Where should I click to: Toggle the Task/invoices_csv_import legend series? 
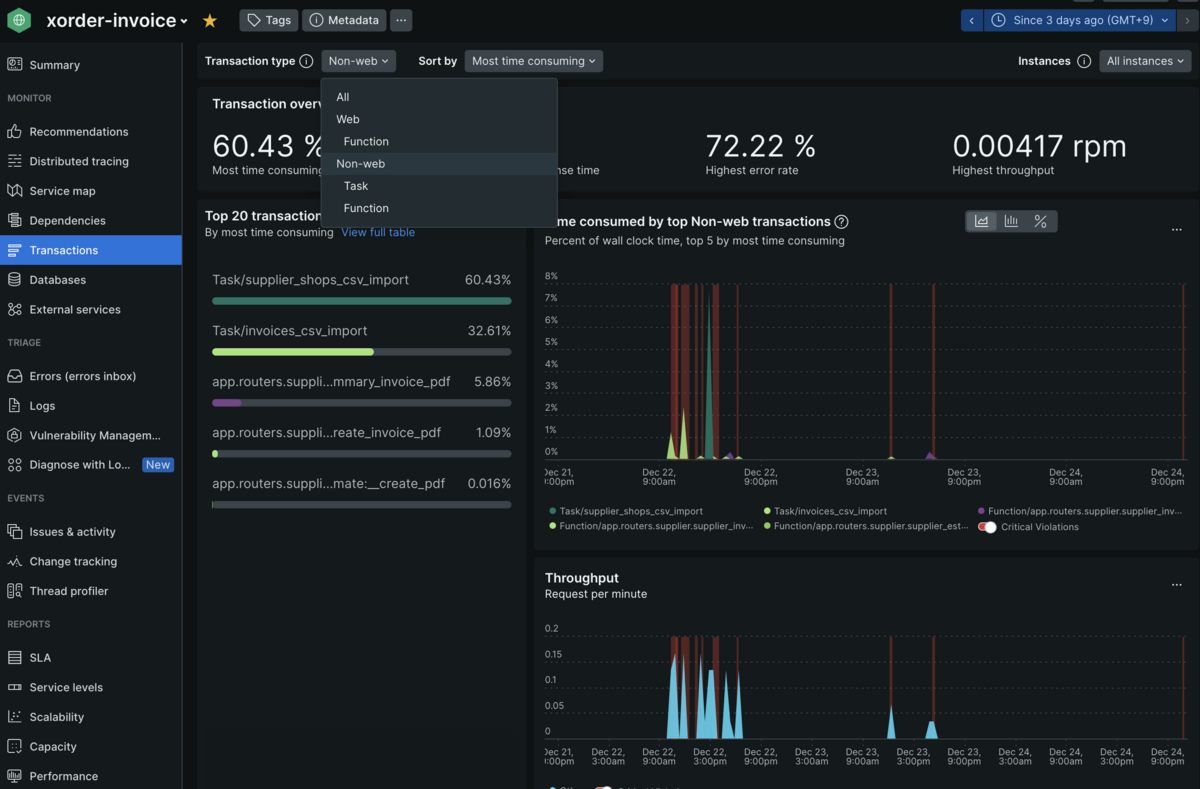(825, 511)
